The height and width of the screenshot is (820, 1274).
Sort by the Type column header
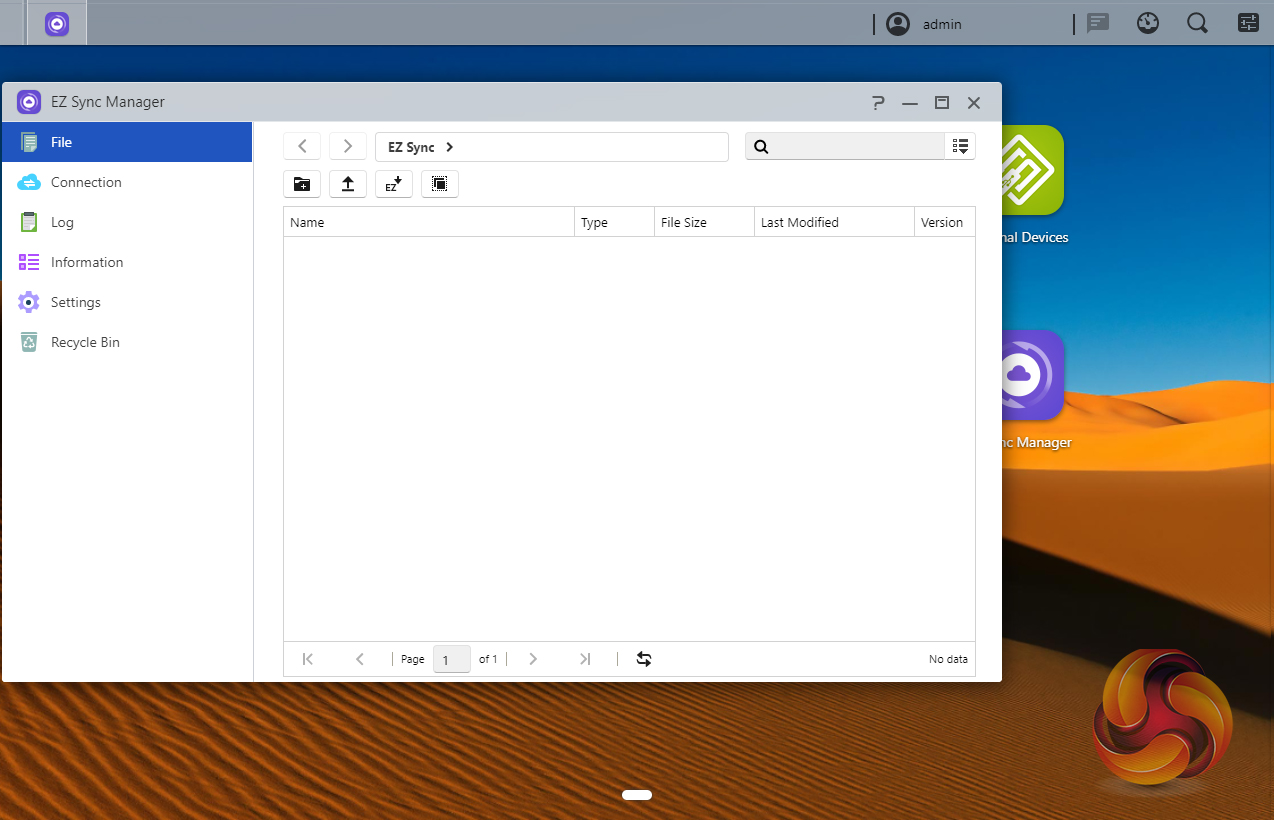(x=615, y=222)
